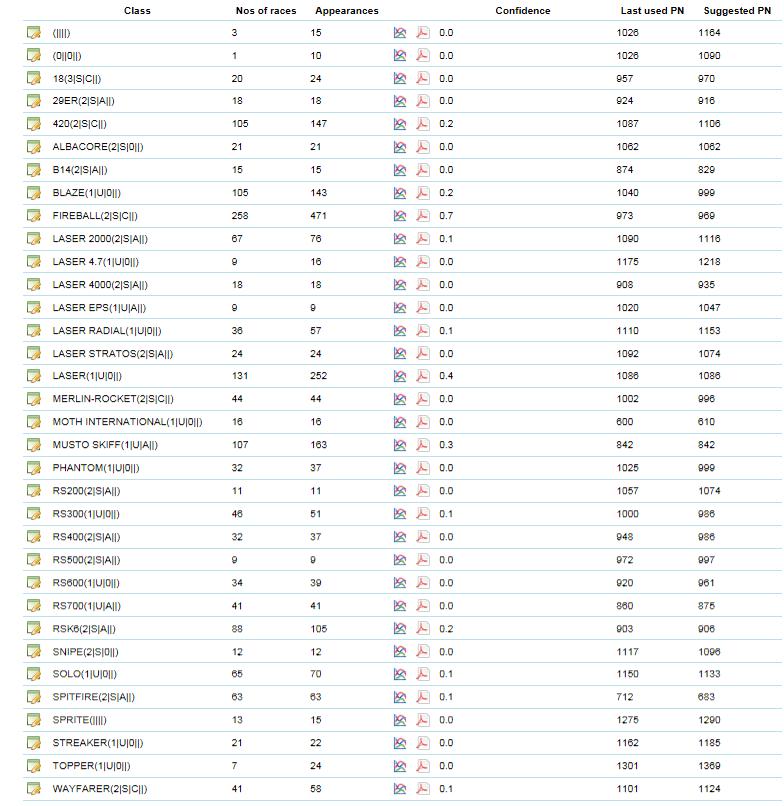Viewport: 784px width, 806px height.
Task: Select the MOTH INTERNATIONAL(1|U|0||) class name
Action: click(127, 422)
